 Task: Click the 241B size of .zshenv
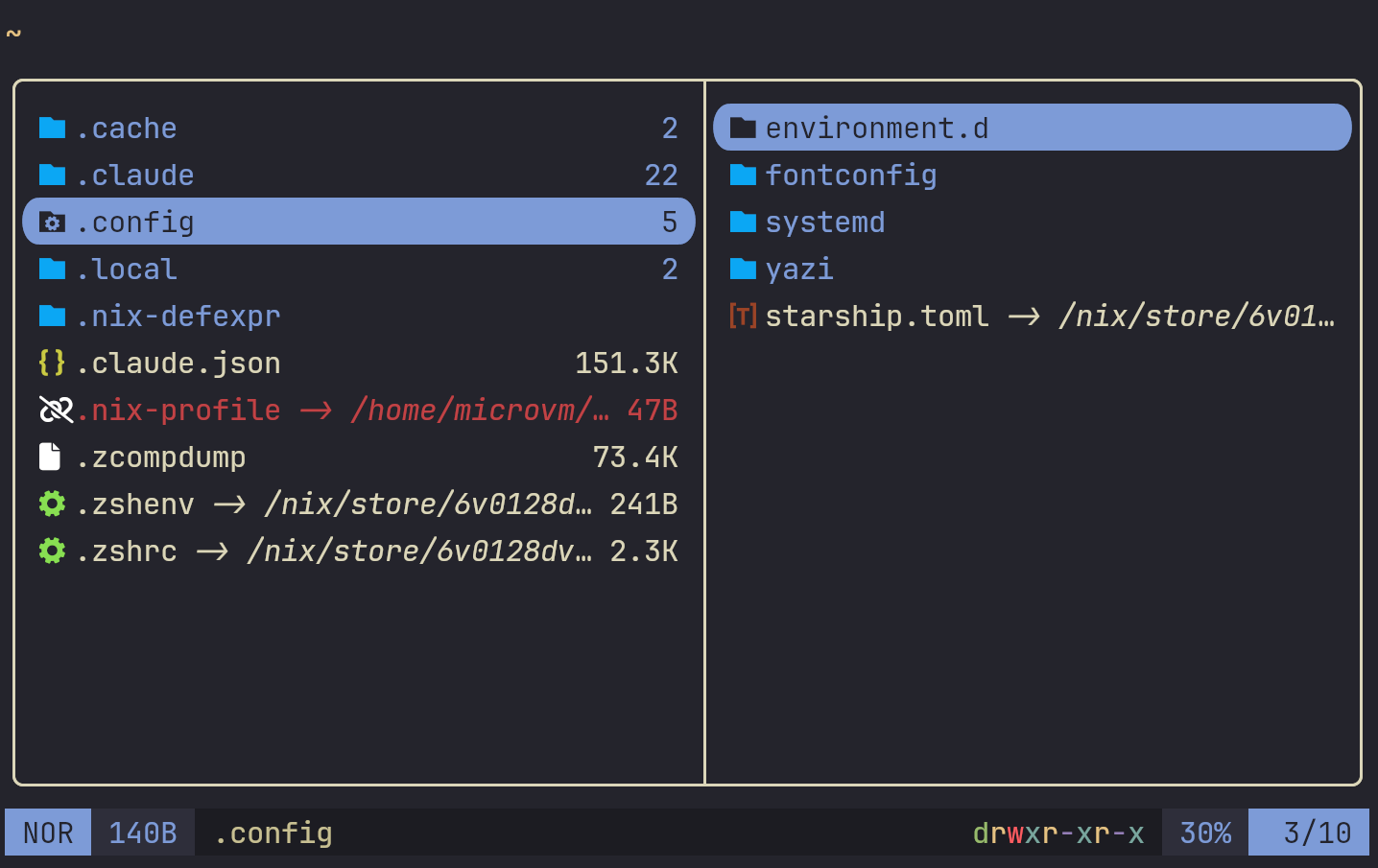[644, 504]
